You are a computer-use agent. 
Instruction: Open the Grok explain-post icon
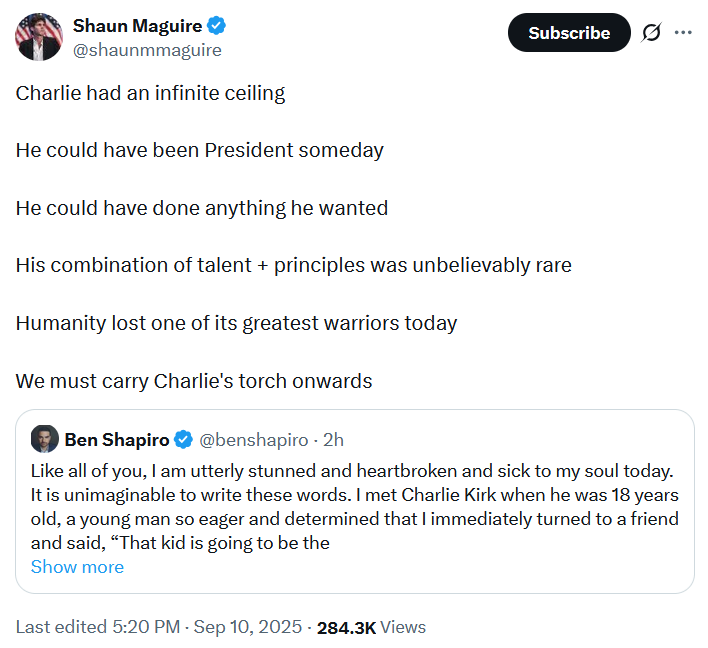651,33
